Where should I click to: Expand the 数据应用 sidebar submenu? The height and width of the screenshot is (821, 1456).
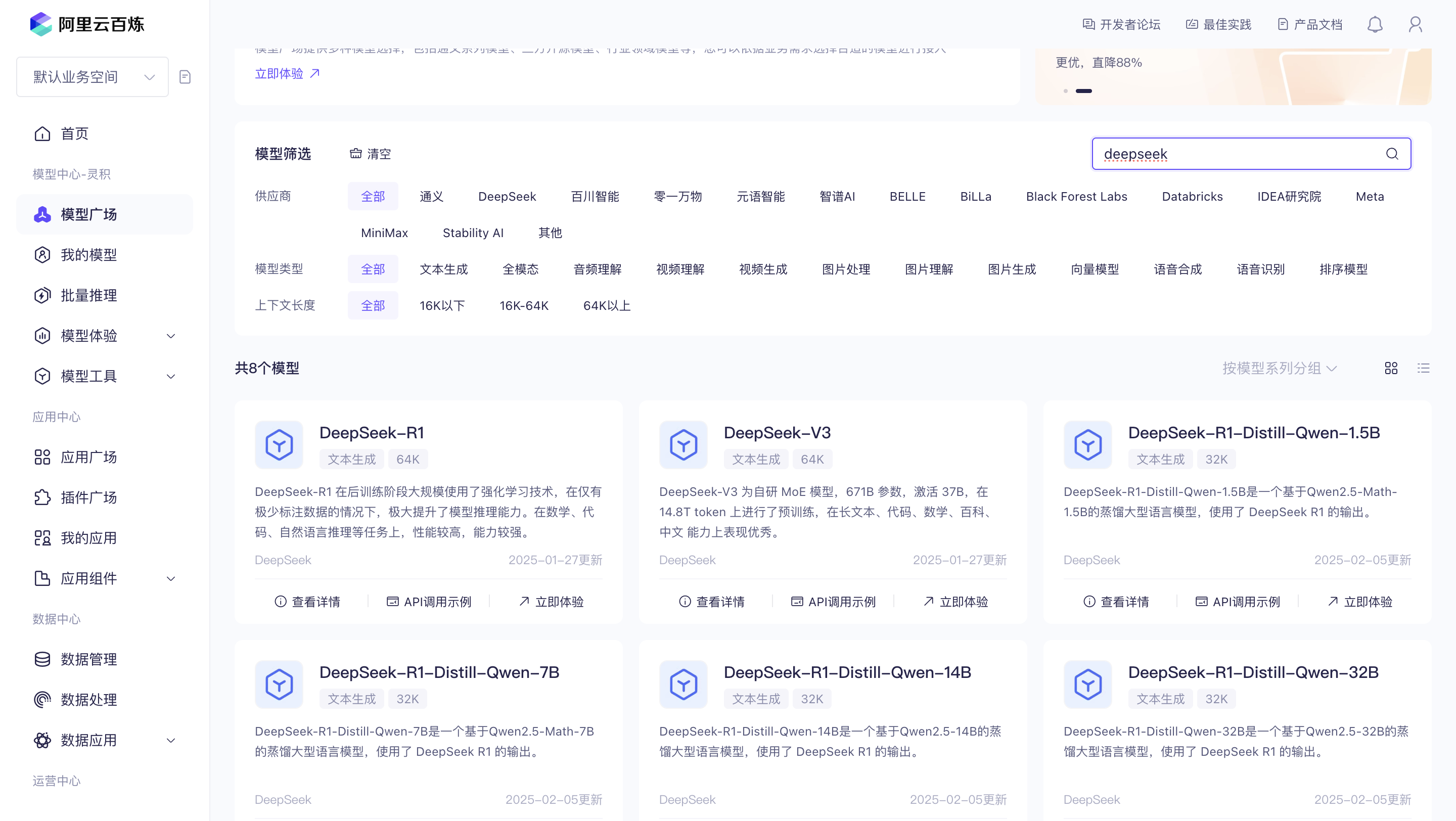coord(171,740)
